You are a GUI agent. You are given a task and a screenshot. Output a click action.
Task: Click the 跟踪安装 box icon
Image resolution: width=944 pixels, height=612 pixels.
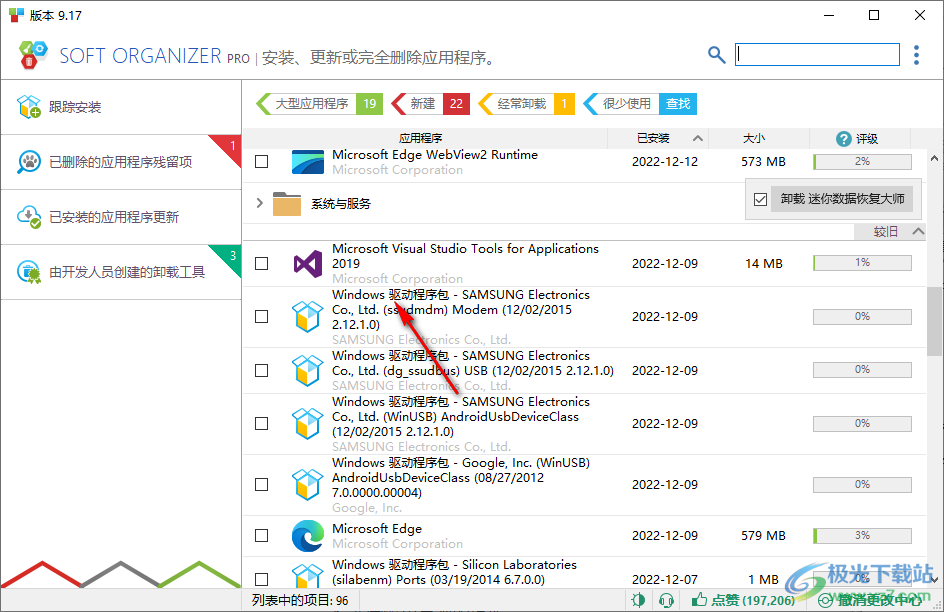tap(28, 107)
